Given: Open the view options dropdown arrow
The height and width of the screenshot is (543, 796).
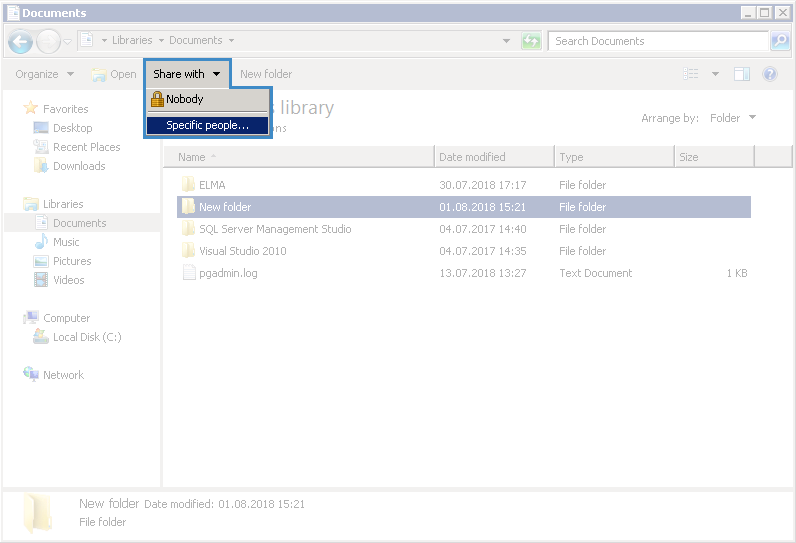Looking at the screenshot, I should point(715,74).
